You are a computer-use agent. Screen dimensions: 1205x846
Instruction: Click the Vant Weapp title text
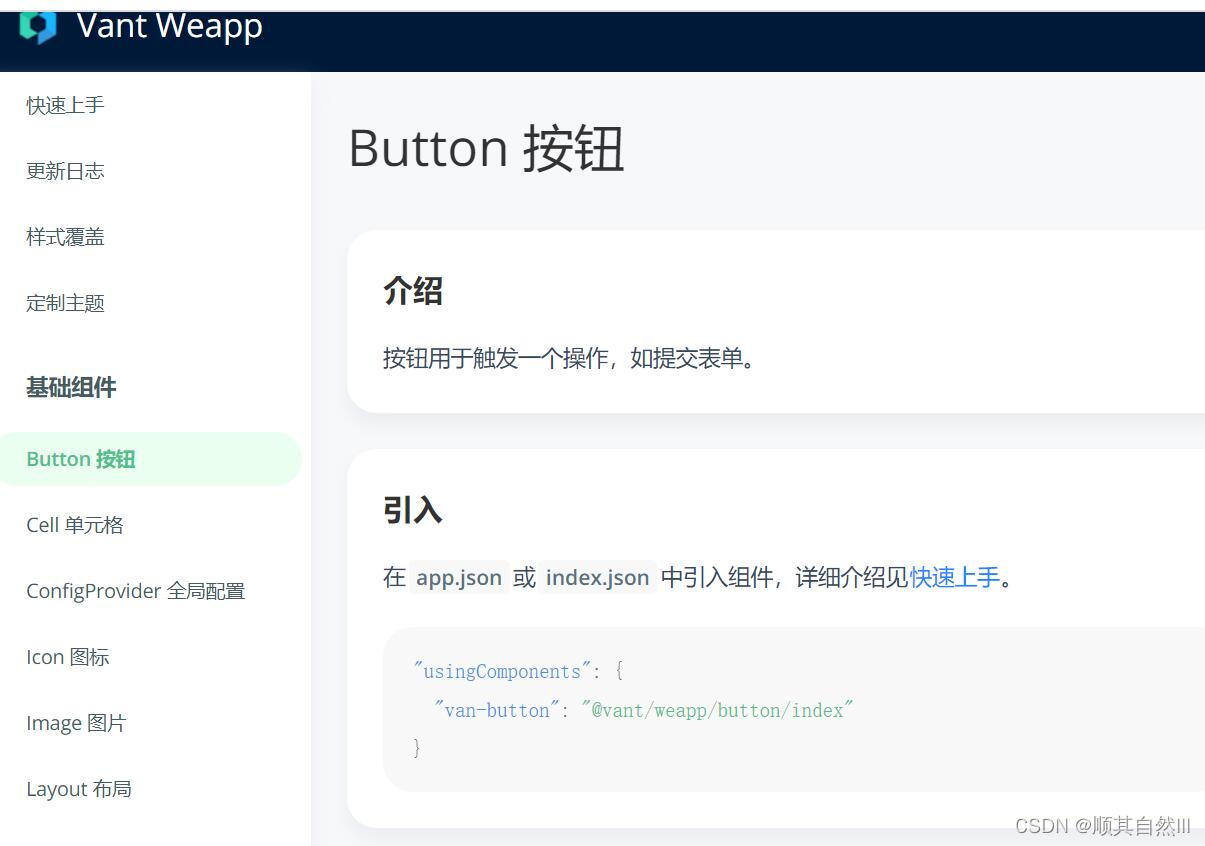click(x=168, y=27)
